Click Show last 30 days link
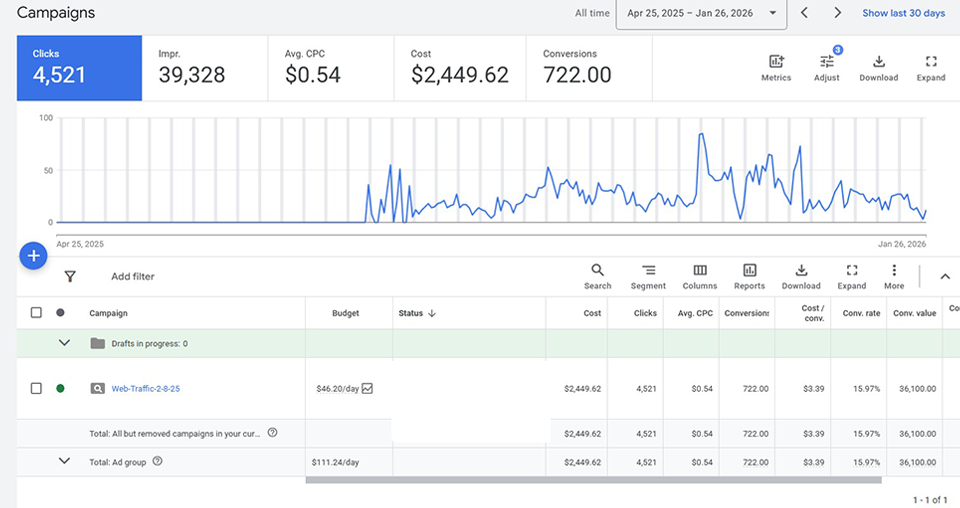The image size is (960, 508). point(904,13)
